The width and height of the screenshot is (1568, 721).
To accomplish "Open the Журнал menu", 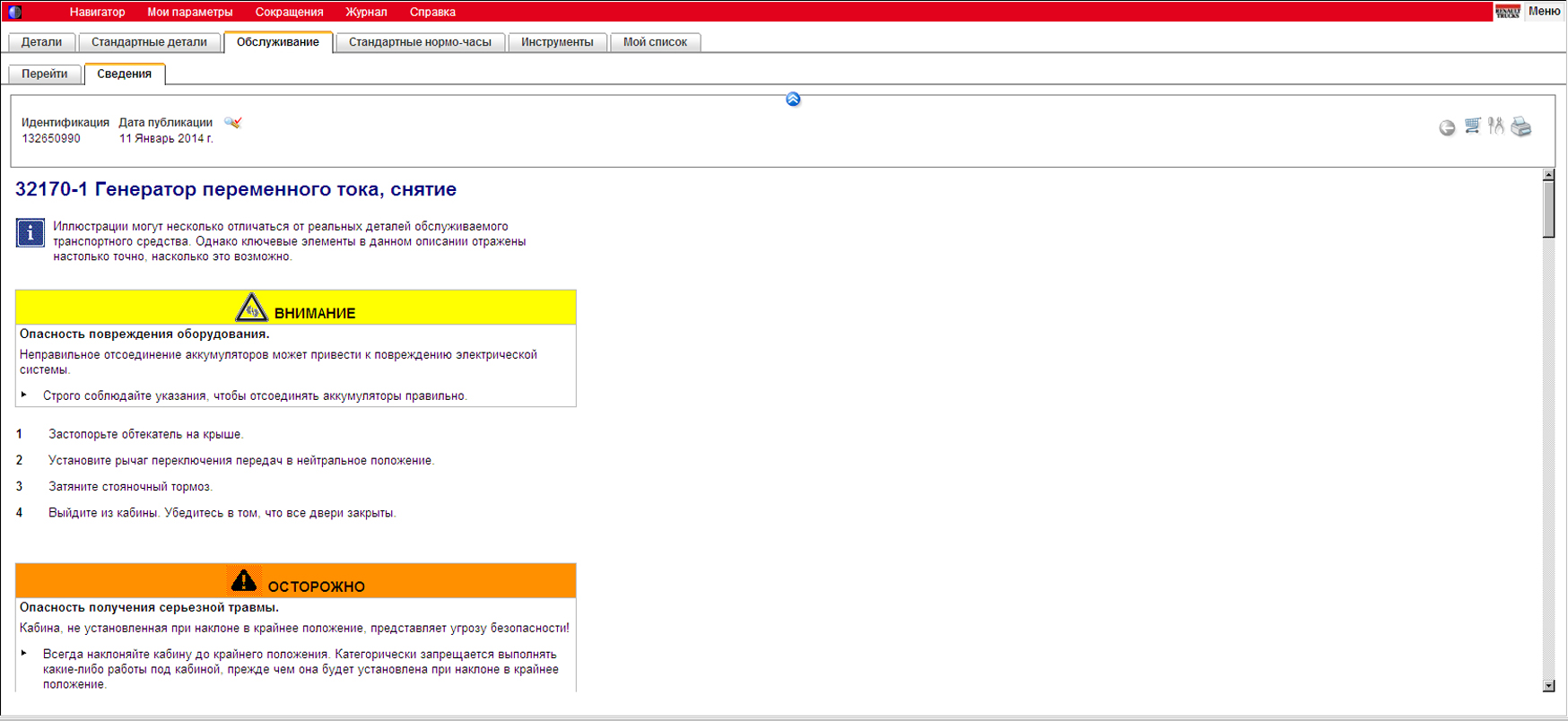I will [x=366, y=12].
